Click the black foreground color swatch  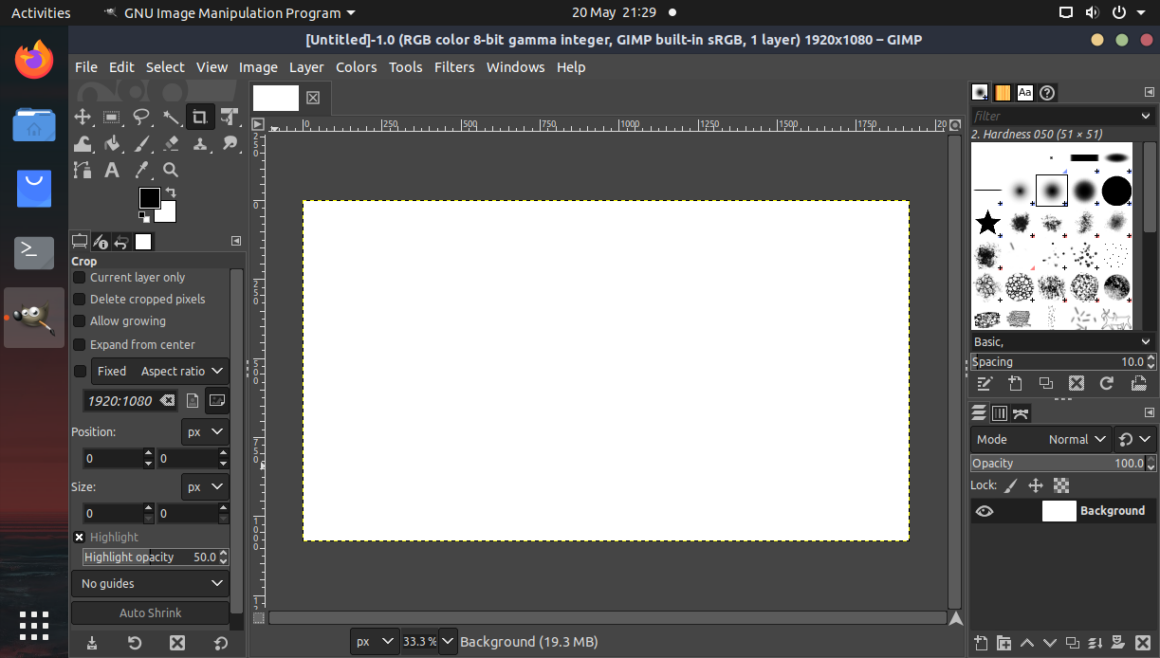tap(150, 198)
